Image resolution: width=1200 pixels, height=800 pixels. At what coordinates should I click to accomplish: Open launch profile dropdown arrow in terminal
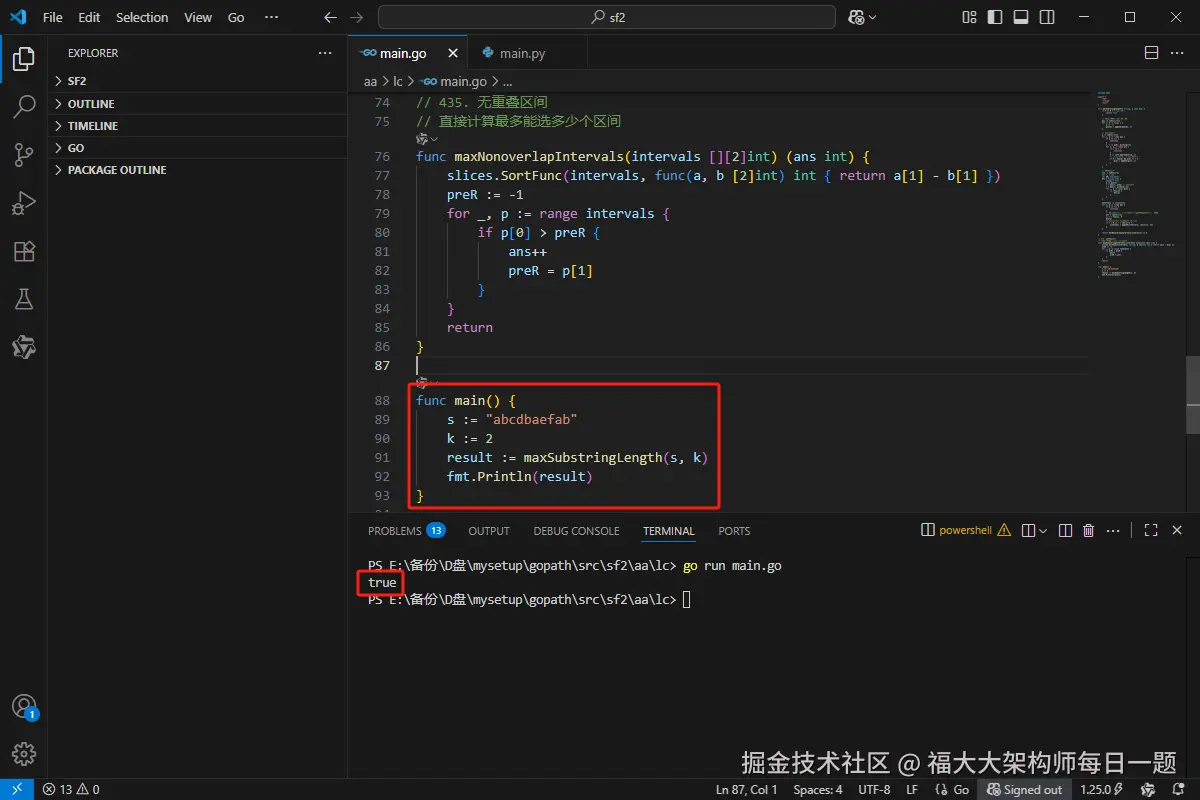point(1043,531)
